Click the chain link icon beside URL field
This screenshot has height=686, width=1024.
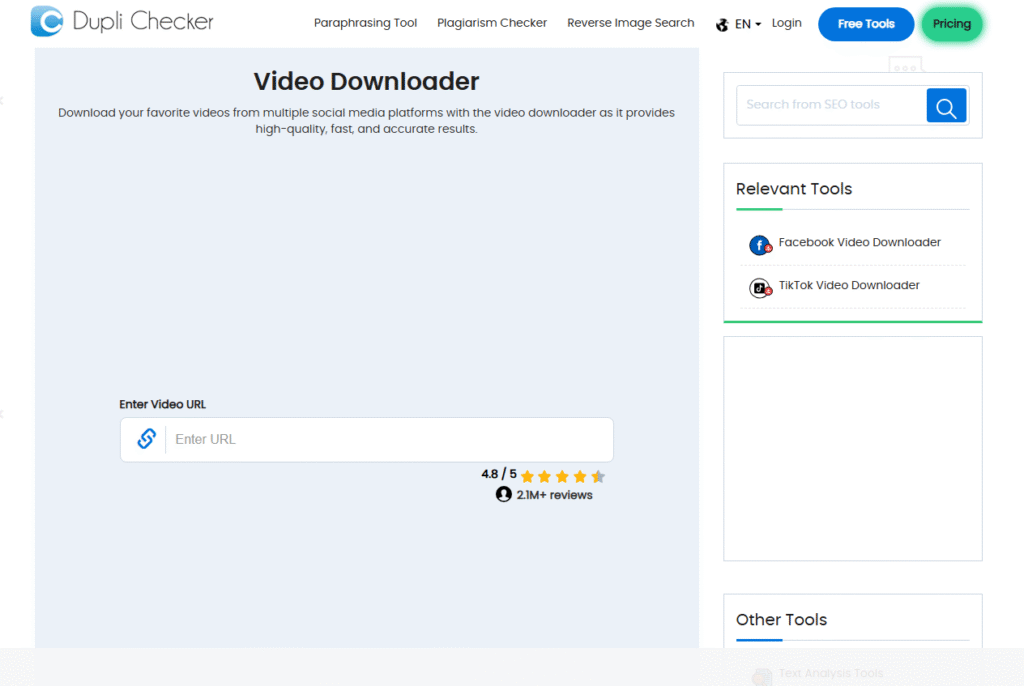click(146, 439)
